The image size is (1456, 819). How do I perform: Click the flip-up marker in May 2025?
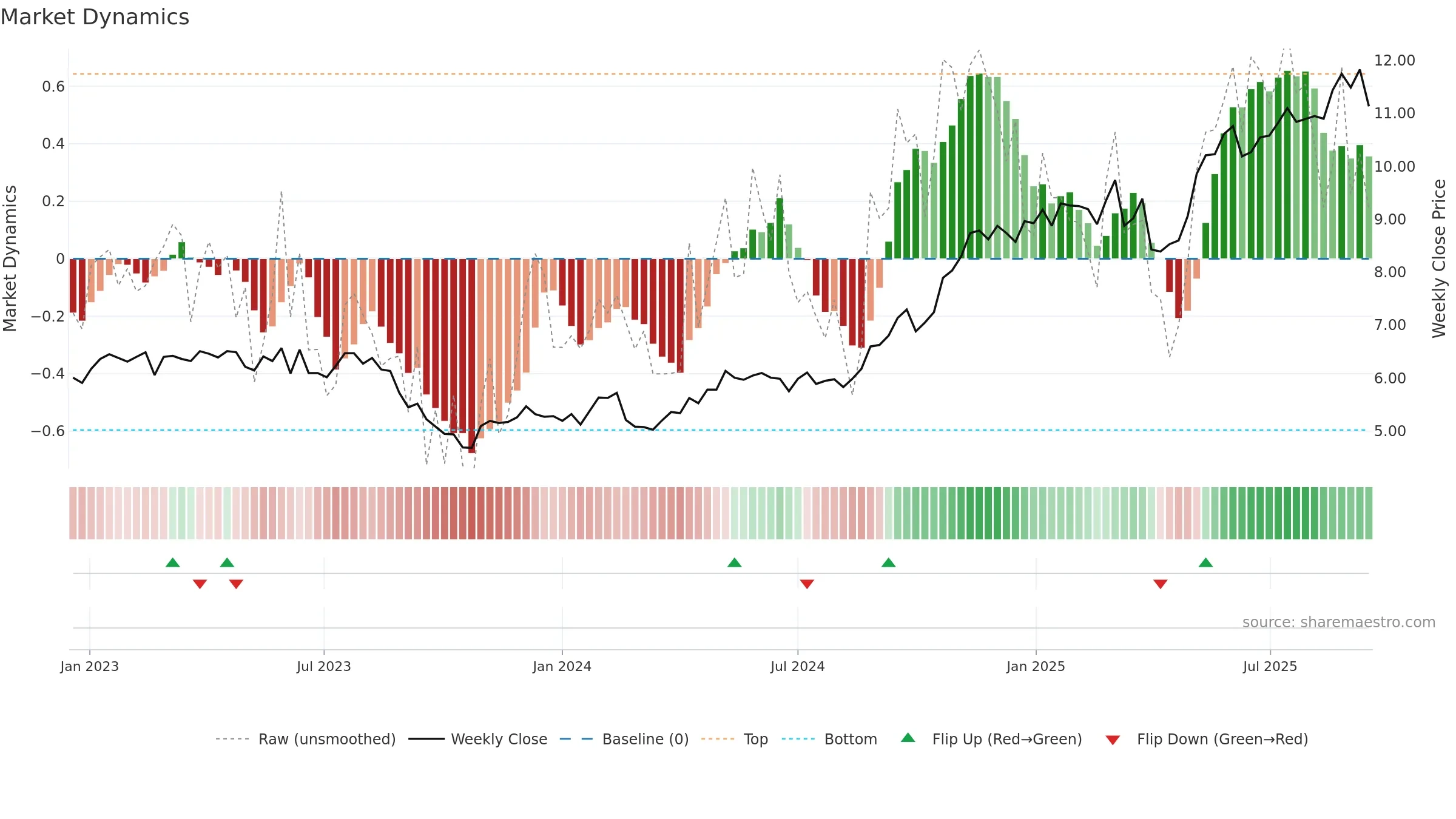pyautogui.click(x=1206, y=562)
